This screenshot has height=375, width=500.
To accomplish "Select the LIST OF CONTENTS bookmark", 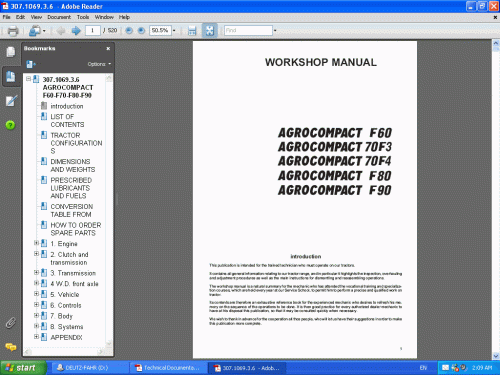I will click(67, 120).
